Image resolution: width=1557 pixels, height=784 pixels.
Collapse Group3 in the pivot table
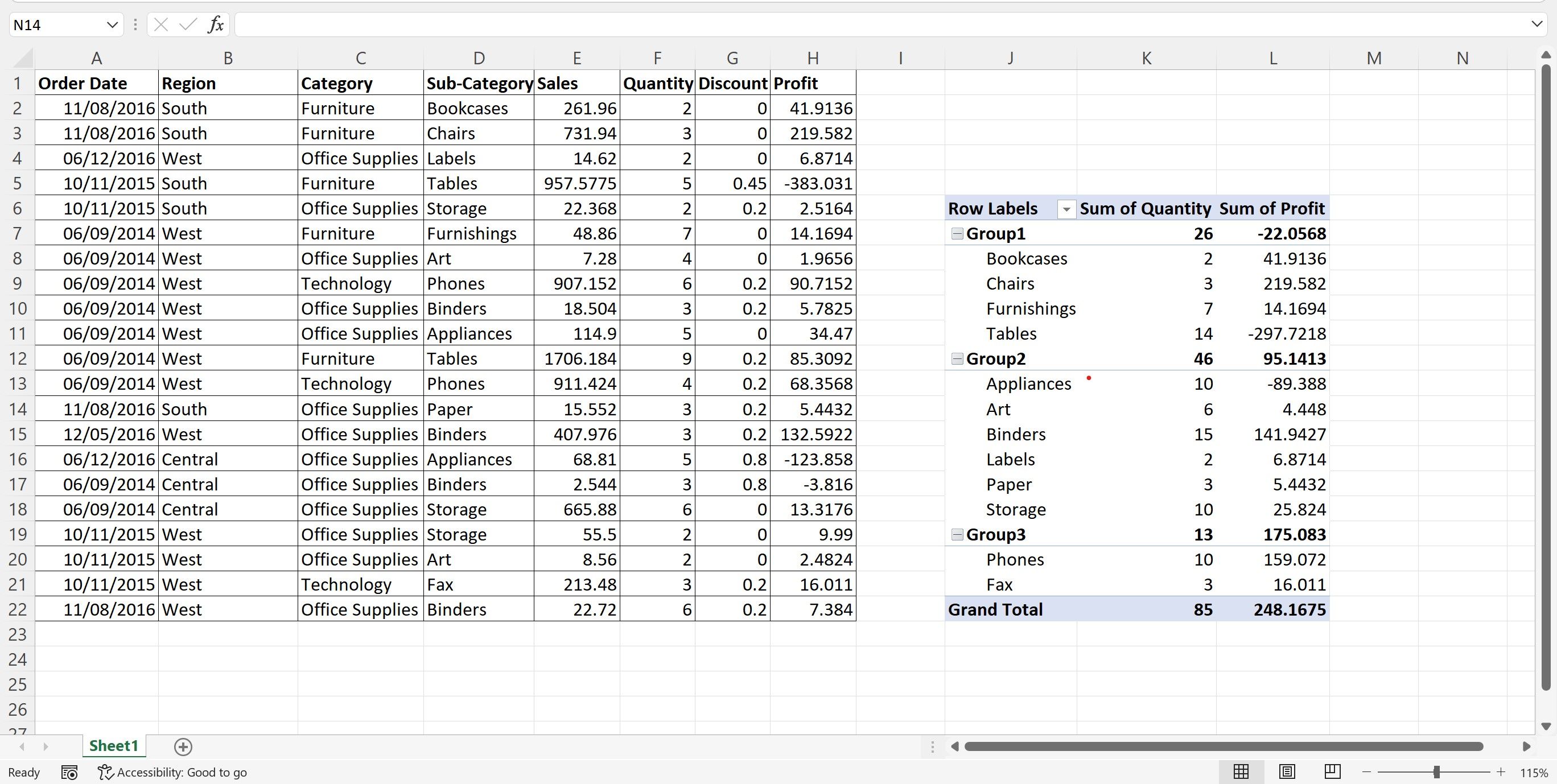click(957, 534)
